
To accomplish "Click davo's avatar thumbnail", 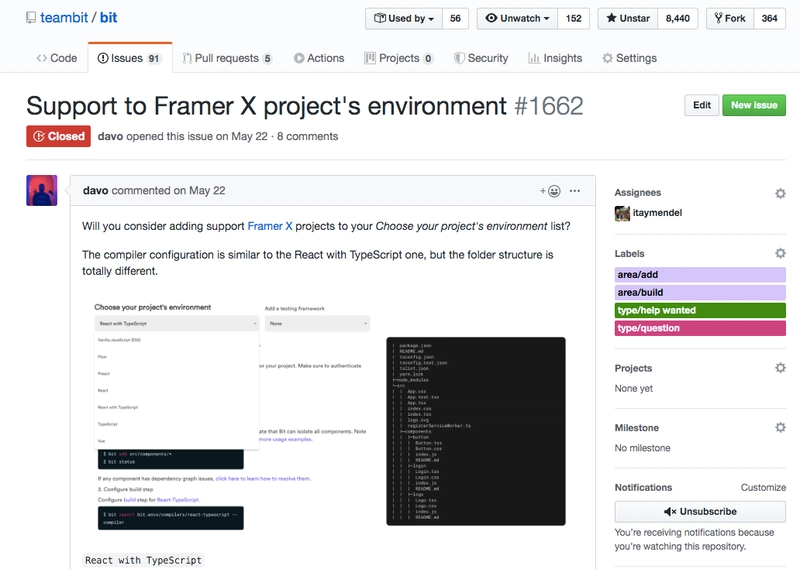I will pyautogui.click(x=41, y=190).
